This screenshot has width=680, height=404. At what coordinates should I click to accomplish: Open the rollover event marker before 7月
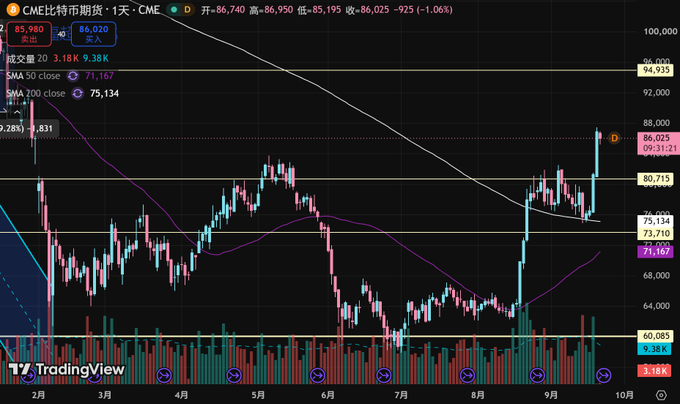click(384, 375)
